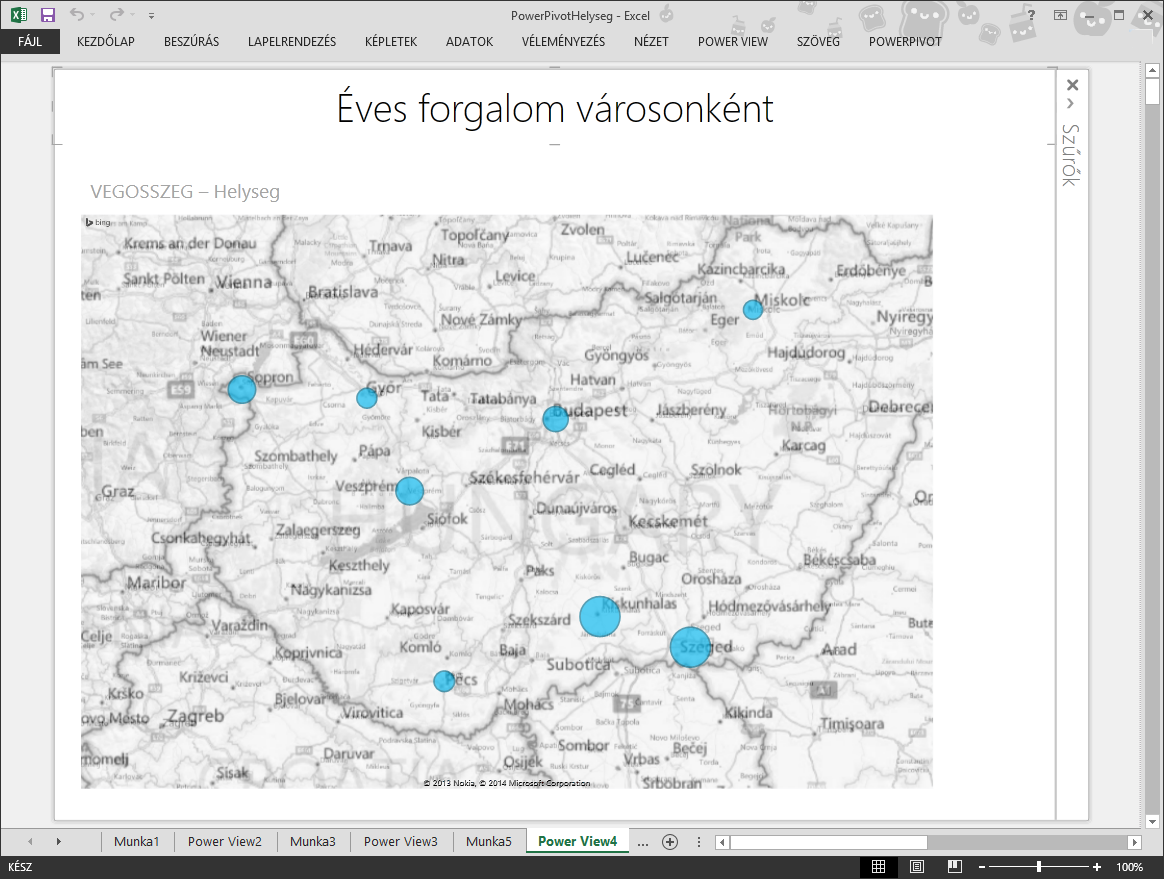
Task: Zoom in using the plus button
Action: coord(1096,866)
